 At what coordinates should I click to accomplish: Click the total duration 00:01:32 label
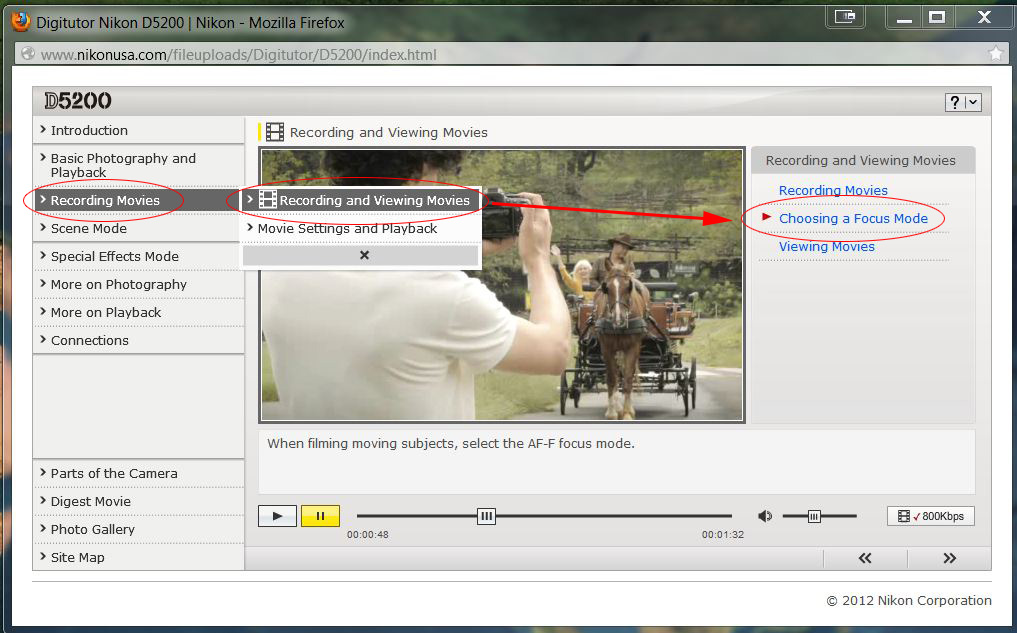723,535
